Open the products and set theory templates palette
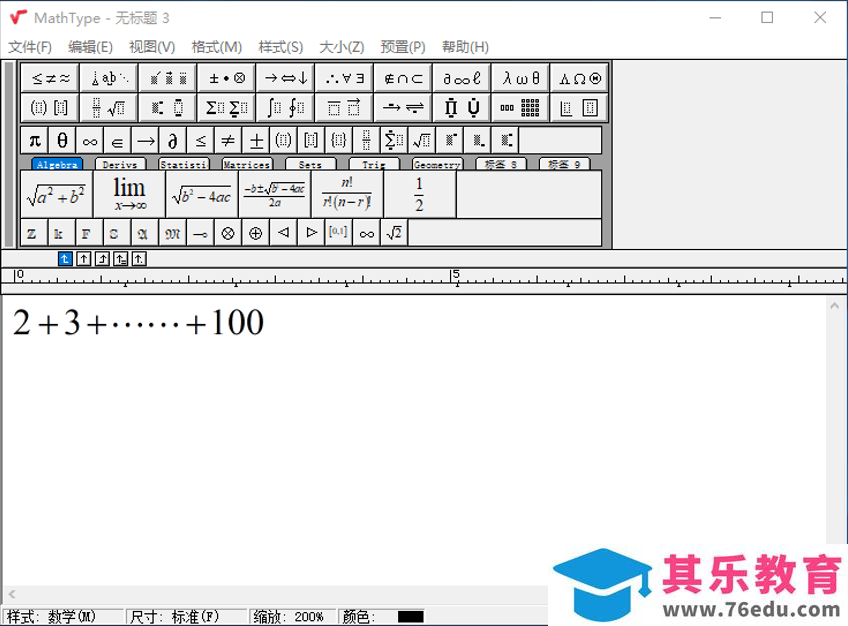The height and width of the screenshot is (626, 848). coord(462,108)
